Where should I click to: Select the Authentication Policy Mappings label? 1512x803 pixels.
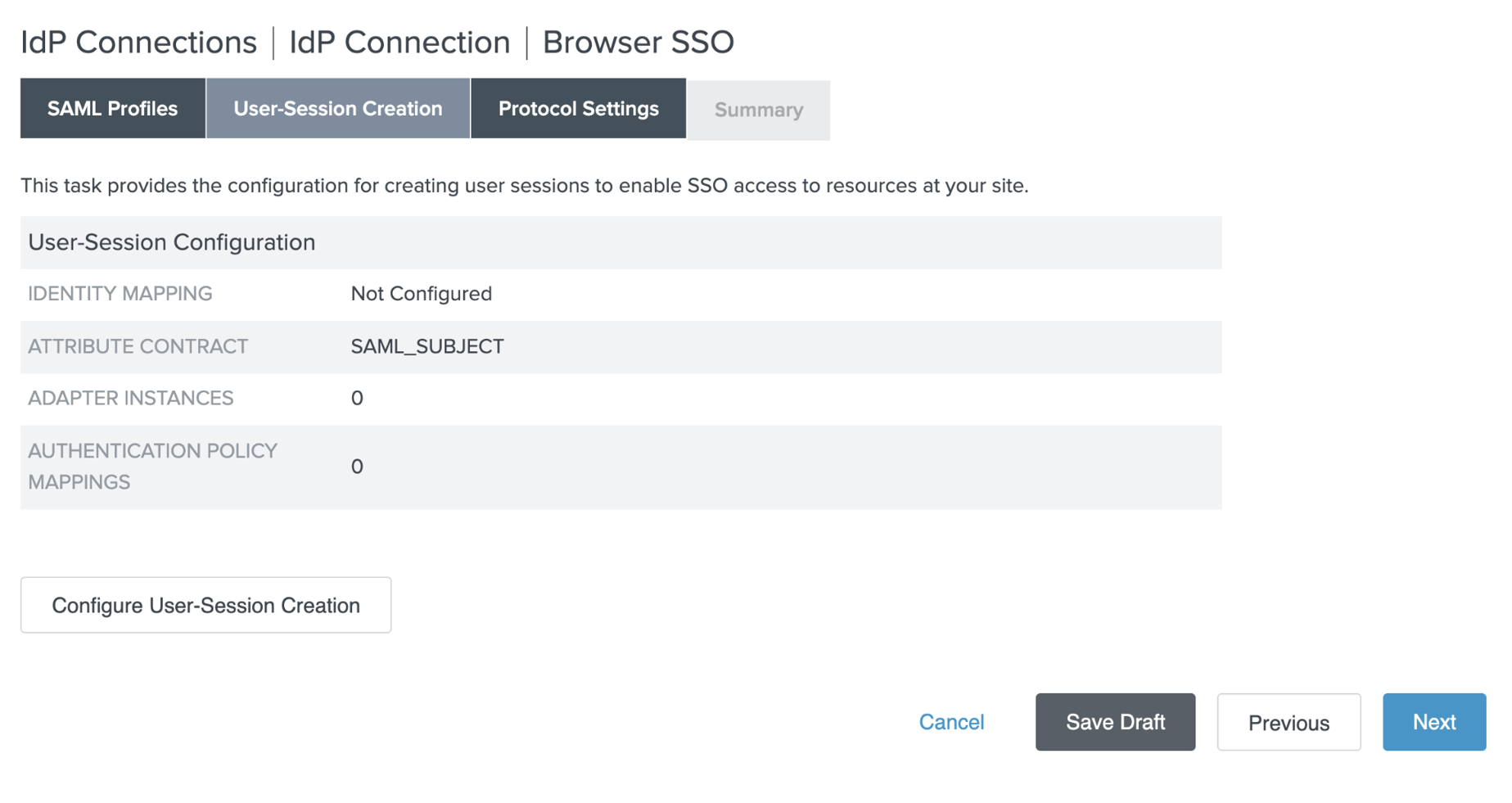[x=152, y=467]
